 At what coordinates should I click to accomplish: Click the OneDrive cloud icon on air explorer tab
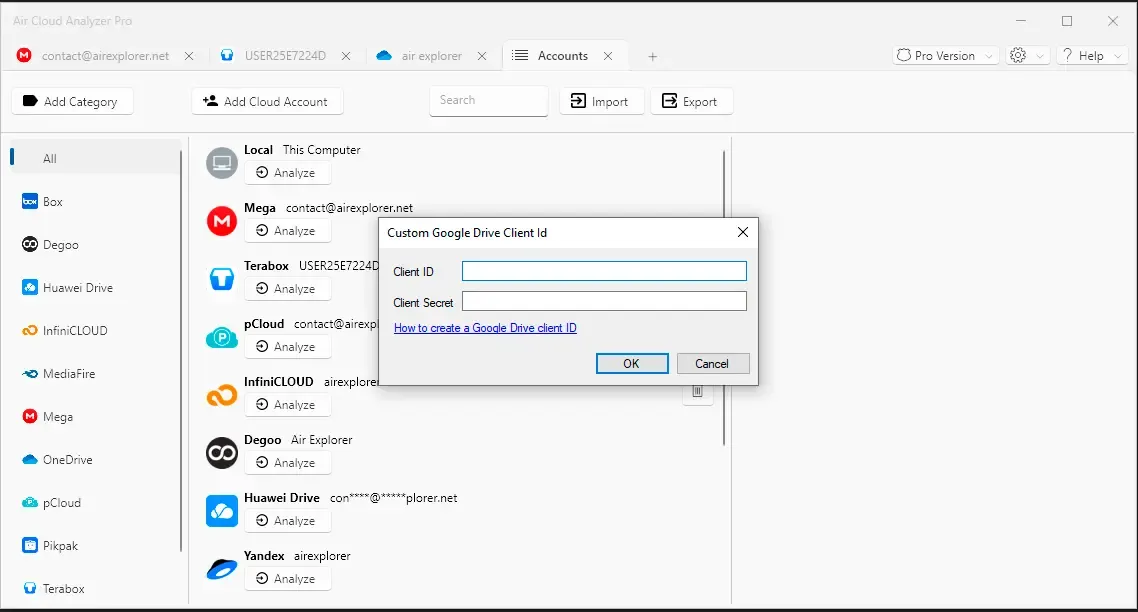384,55
